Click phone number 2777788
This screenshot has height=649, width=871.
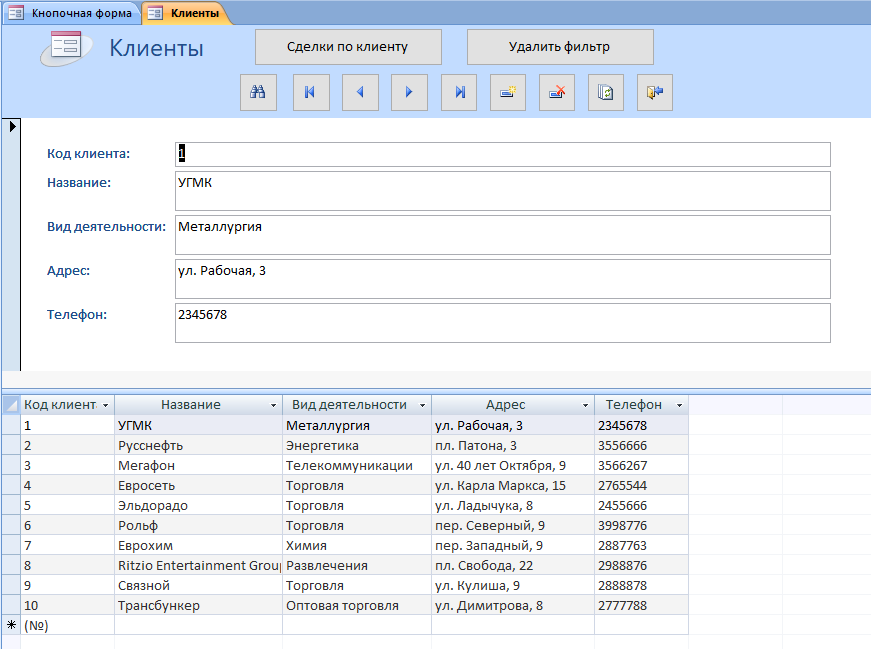click(x=642, y=606)
